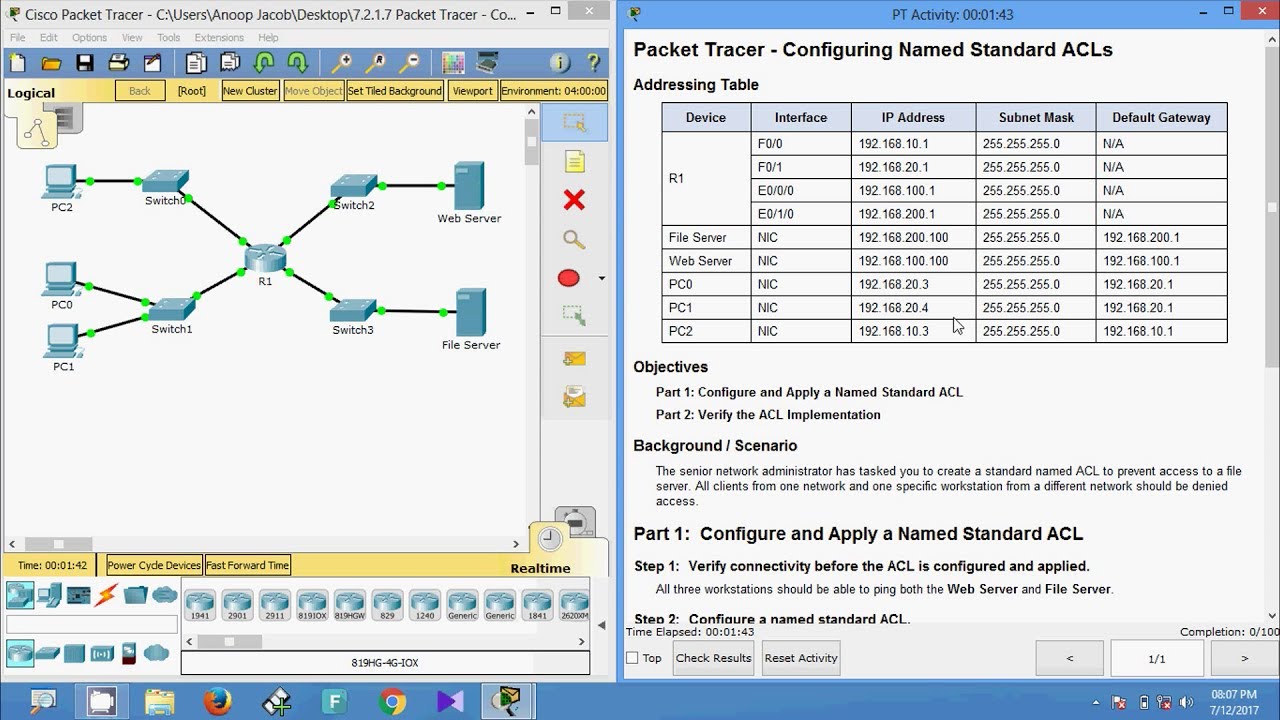Open Custom Devices Dialog icon
The image size is (1280, 720).
pos(487,63)
